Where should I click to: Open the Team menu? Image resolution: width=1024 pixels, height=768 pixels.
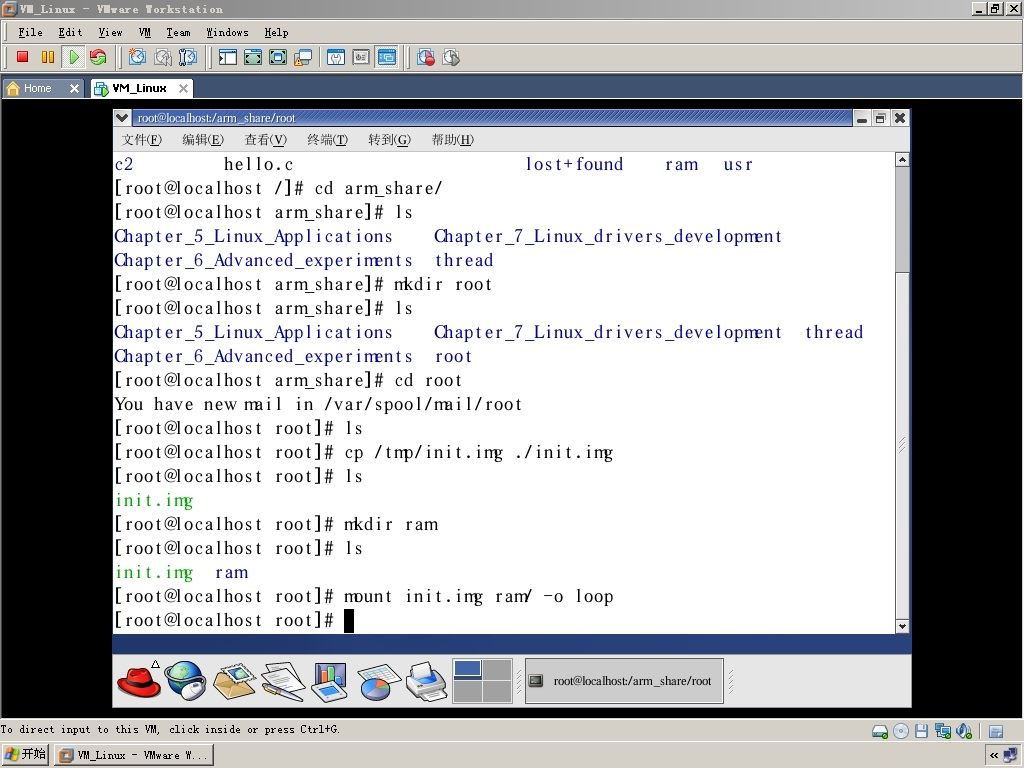[178, 32]
